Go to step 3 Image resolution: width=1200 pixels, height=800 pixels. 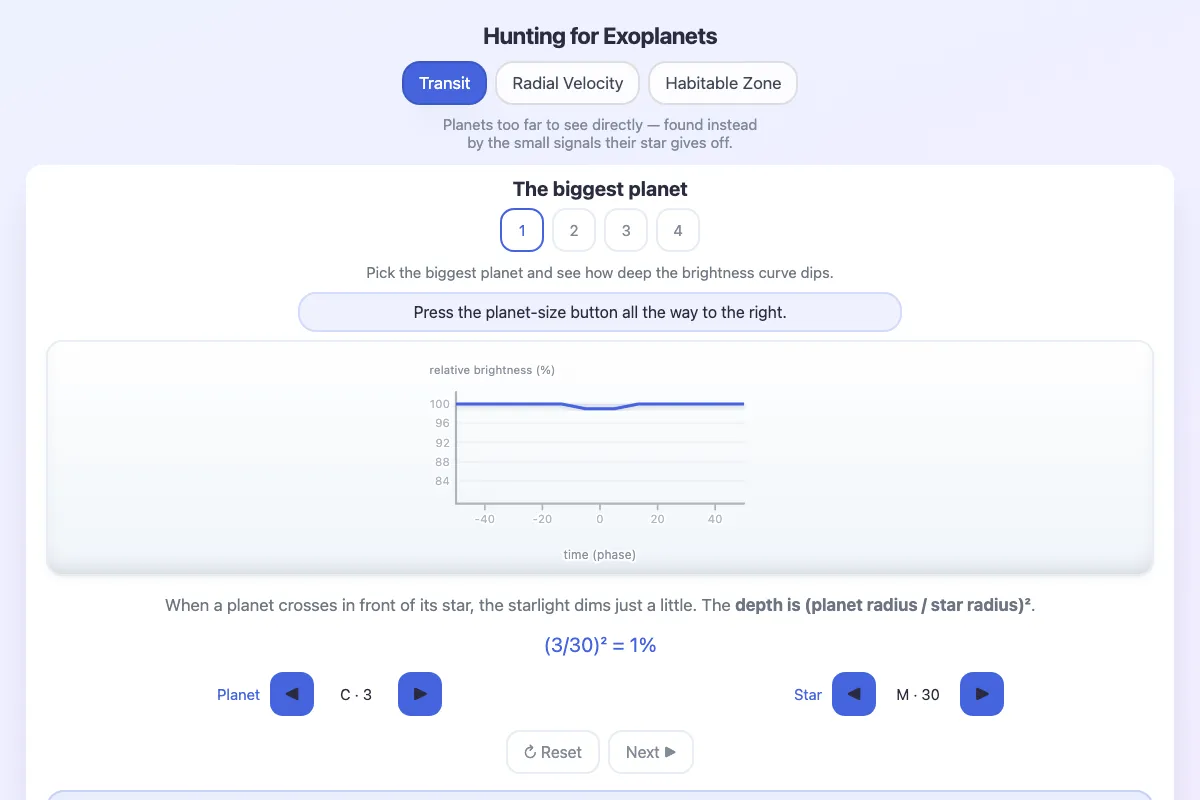tap(626, 230)
